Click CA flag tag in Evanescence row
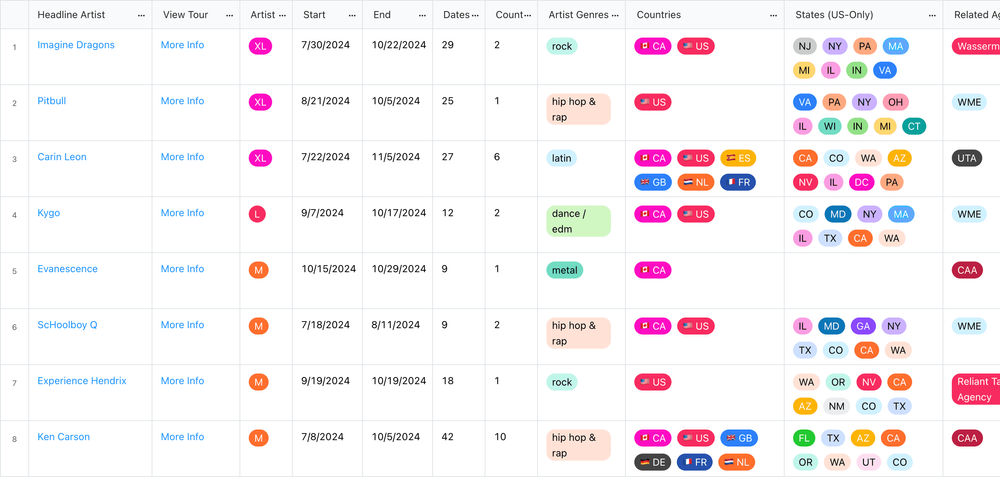The height and width of the screenshot is (477, 1000). point(653,270)
